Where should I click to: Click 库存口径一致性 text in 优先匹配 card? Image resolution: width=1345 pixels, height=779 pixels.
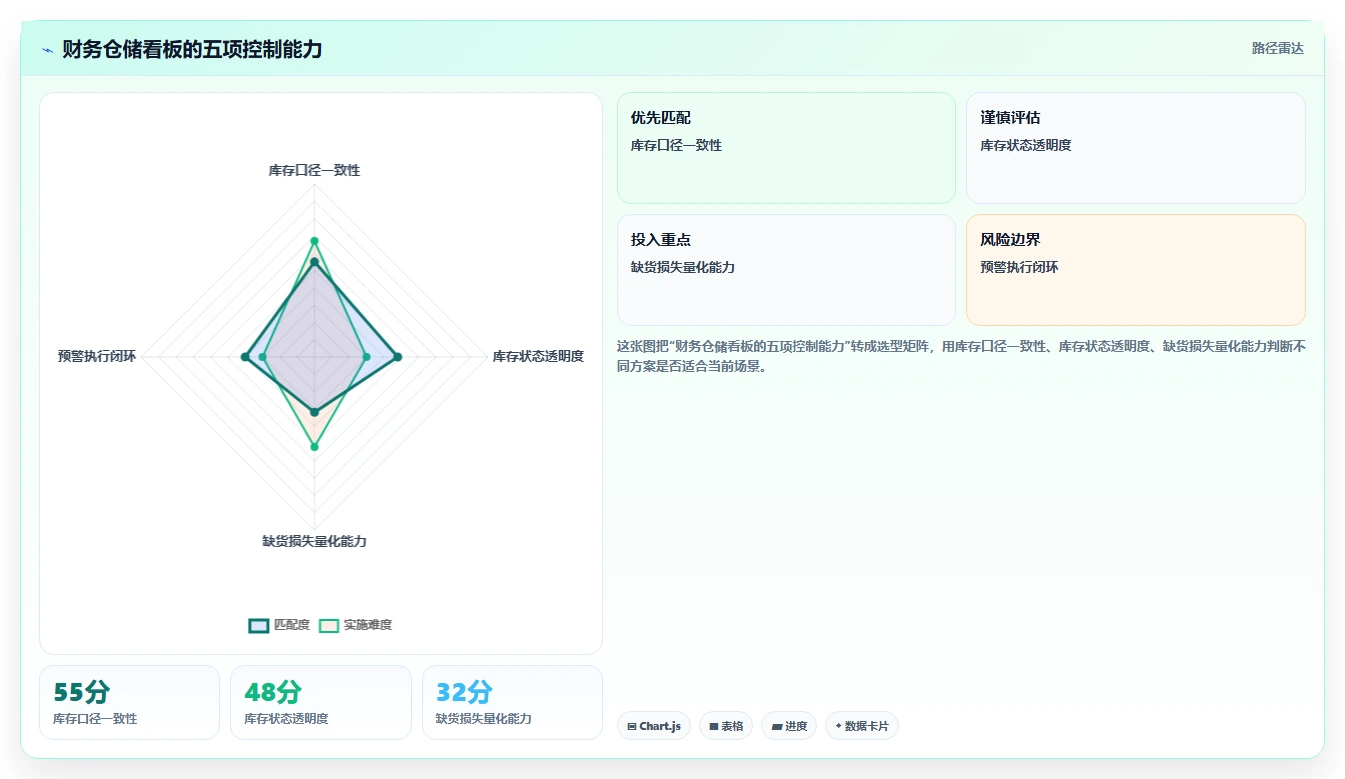click(x=676, y=145)
